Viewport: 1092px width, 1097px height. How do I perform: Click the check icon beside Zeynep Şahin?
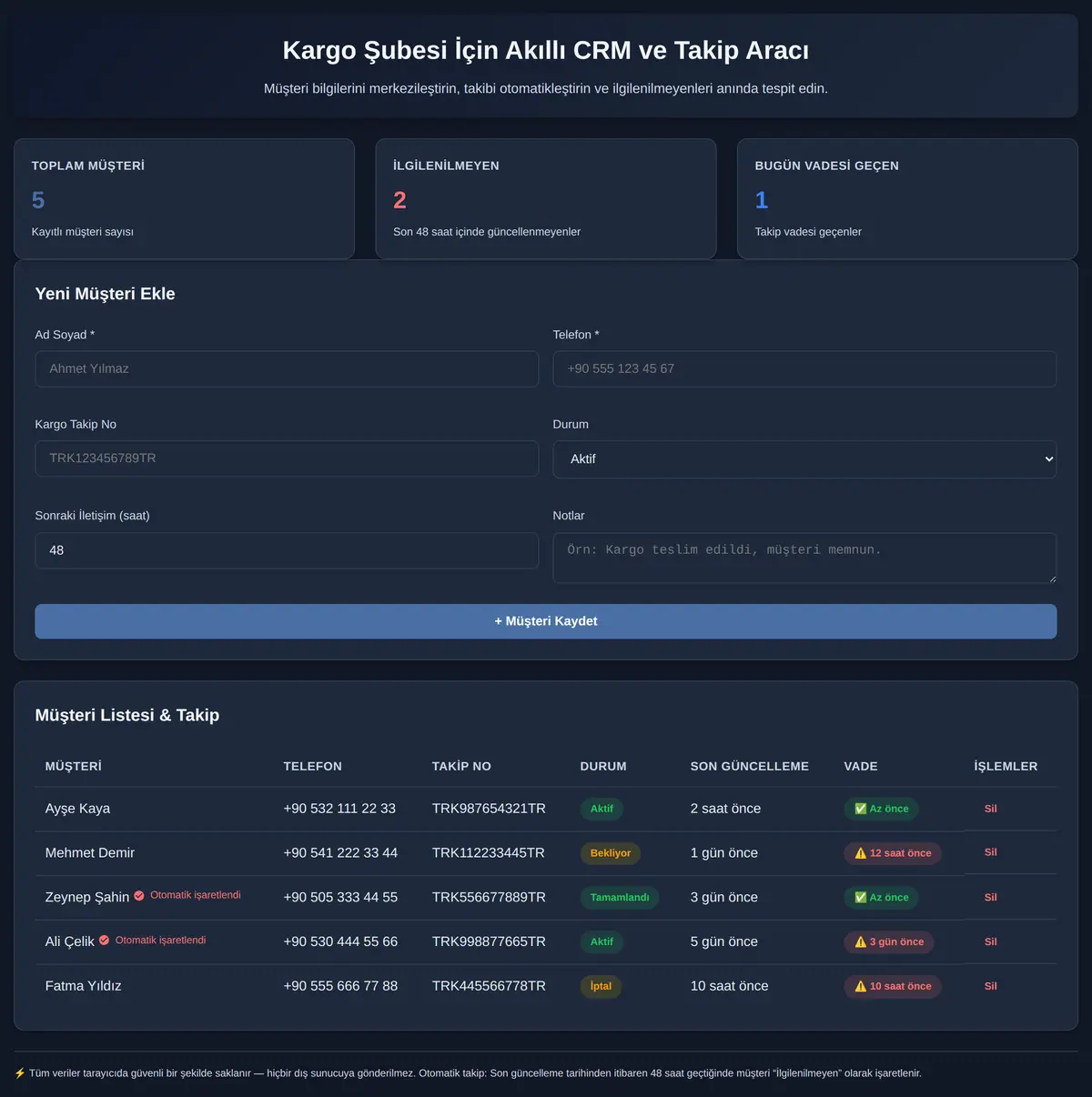point(139,896)
